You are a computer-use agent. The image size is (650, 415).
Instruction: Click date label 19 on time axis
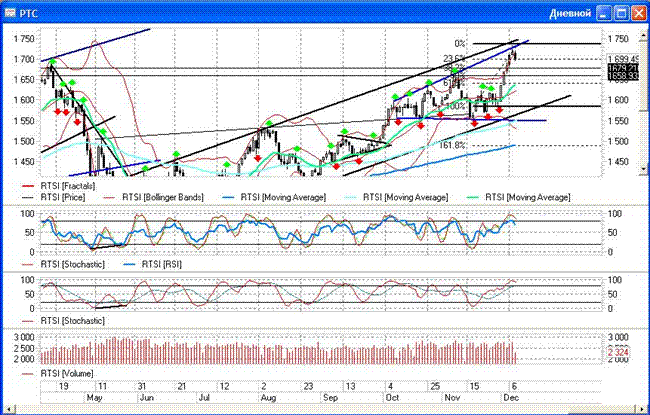point(63,386)
